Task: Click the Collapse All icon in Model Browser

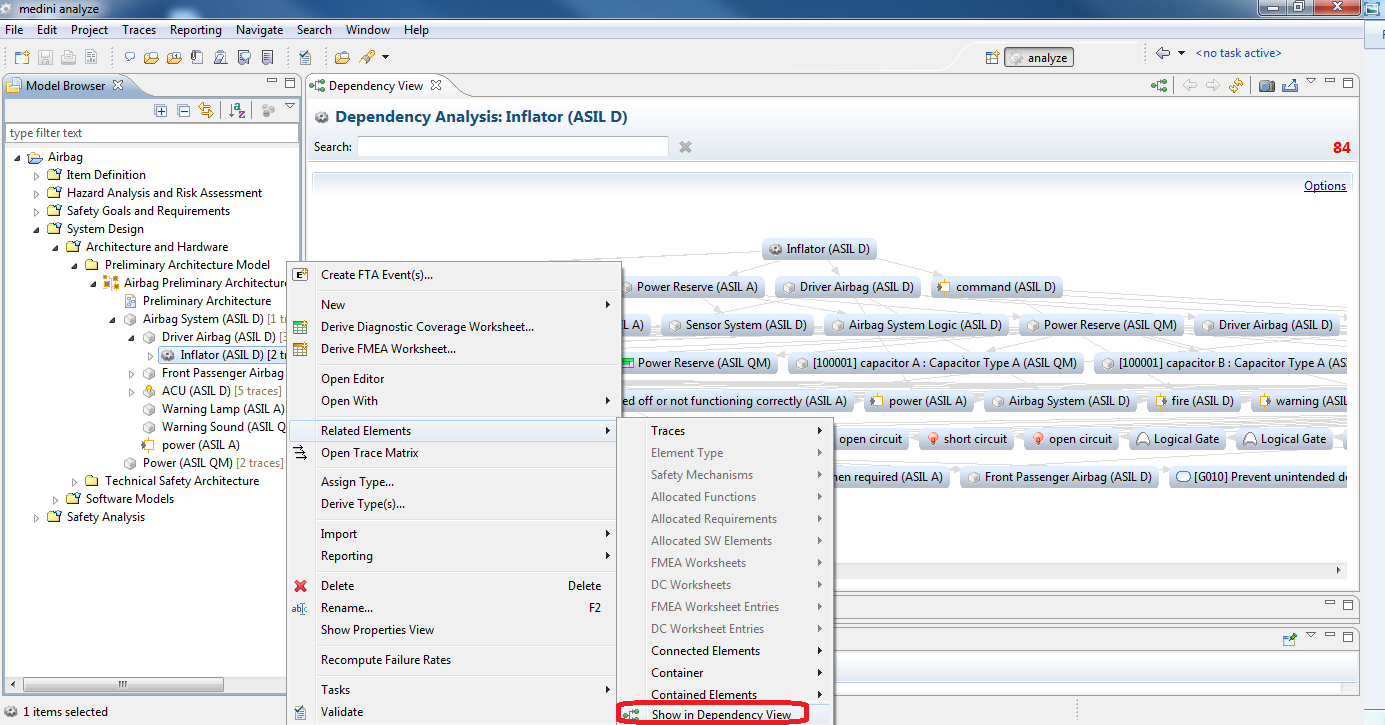Action: pyautogui.click(x=183, y=111)
